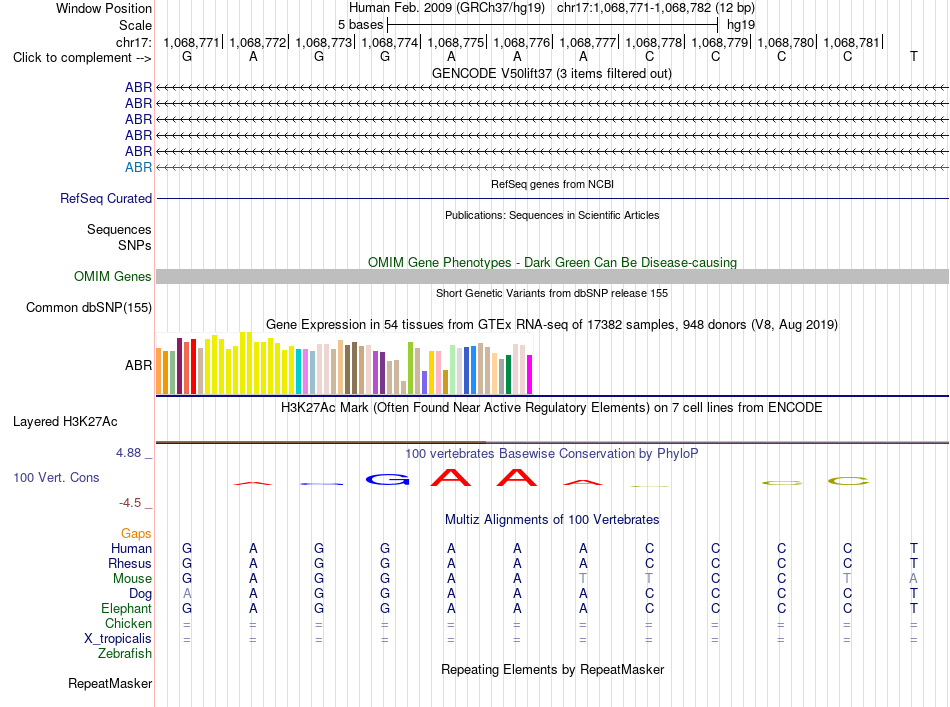
Task: Click the Layered H3K27Ac track label
Action: (65, 422)
